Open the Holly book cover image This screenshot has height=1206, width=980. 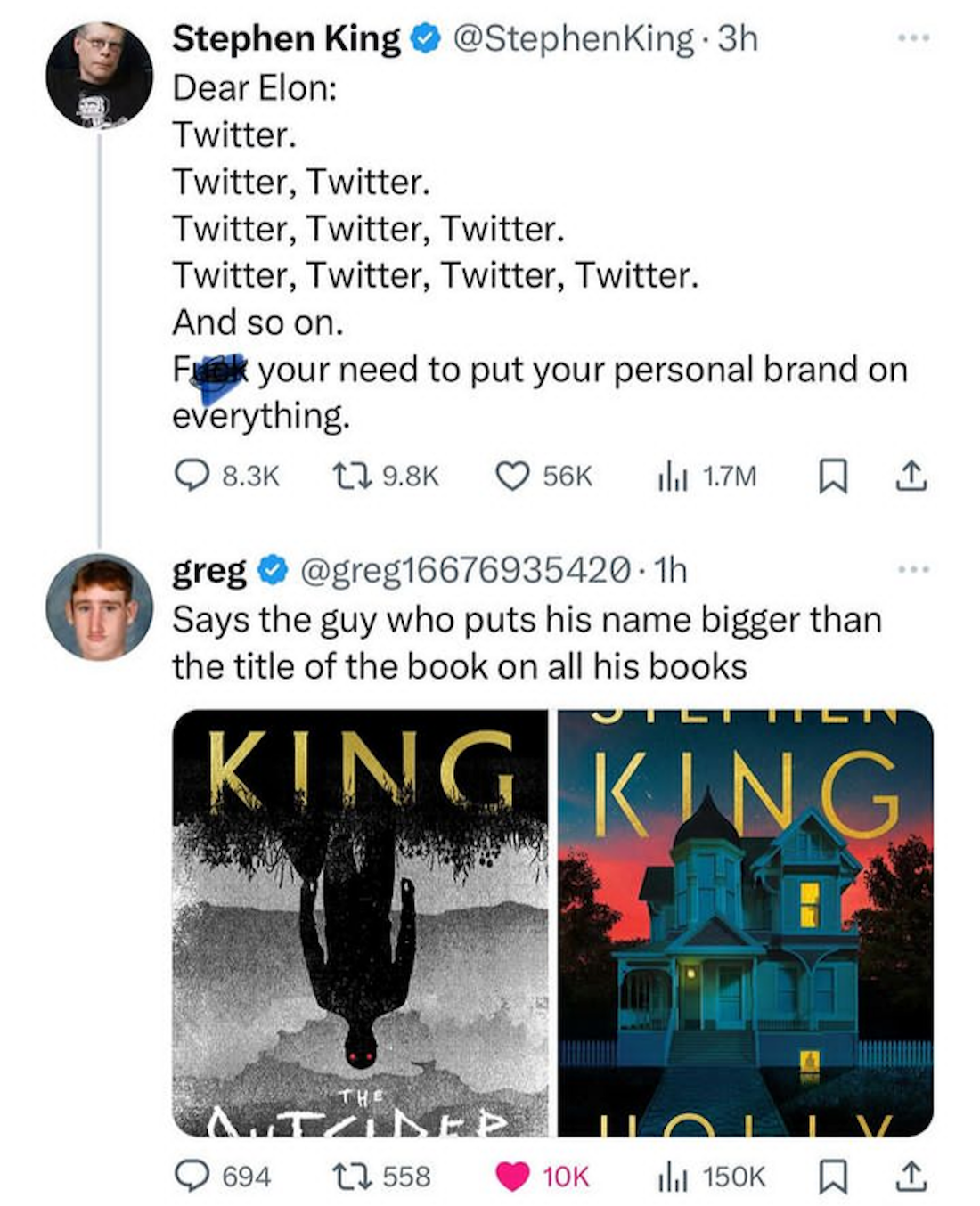(746, 923)
